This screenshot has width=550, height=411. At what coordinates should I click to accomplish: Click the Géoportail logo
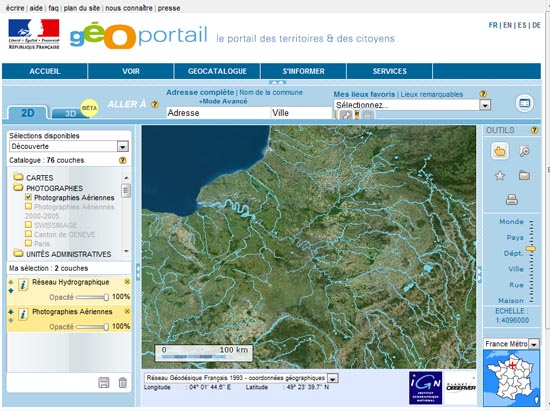[139, 35]
